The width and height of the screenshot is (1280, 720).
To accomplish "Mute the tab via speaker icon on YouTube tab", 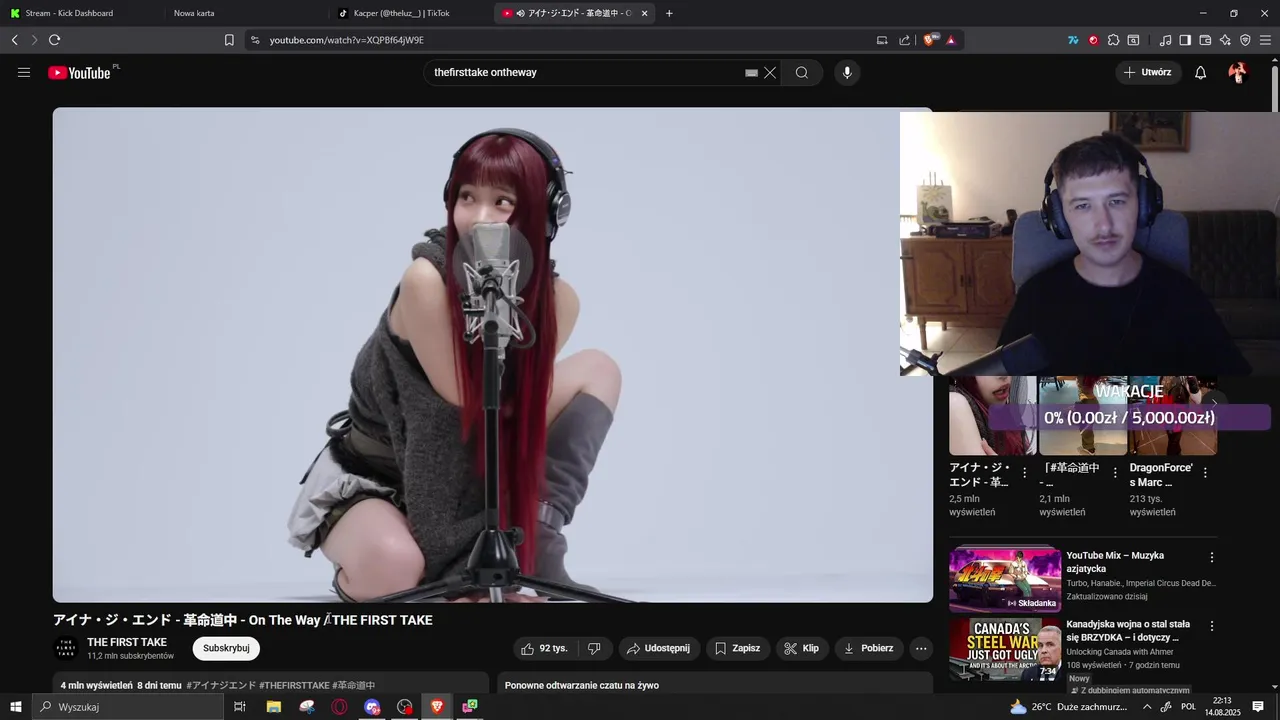I will pyautogui.click(x=522, y=13).
